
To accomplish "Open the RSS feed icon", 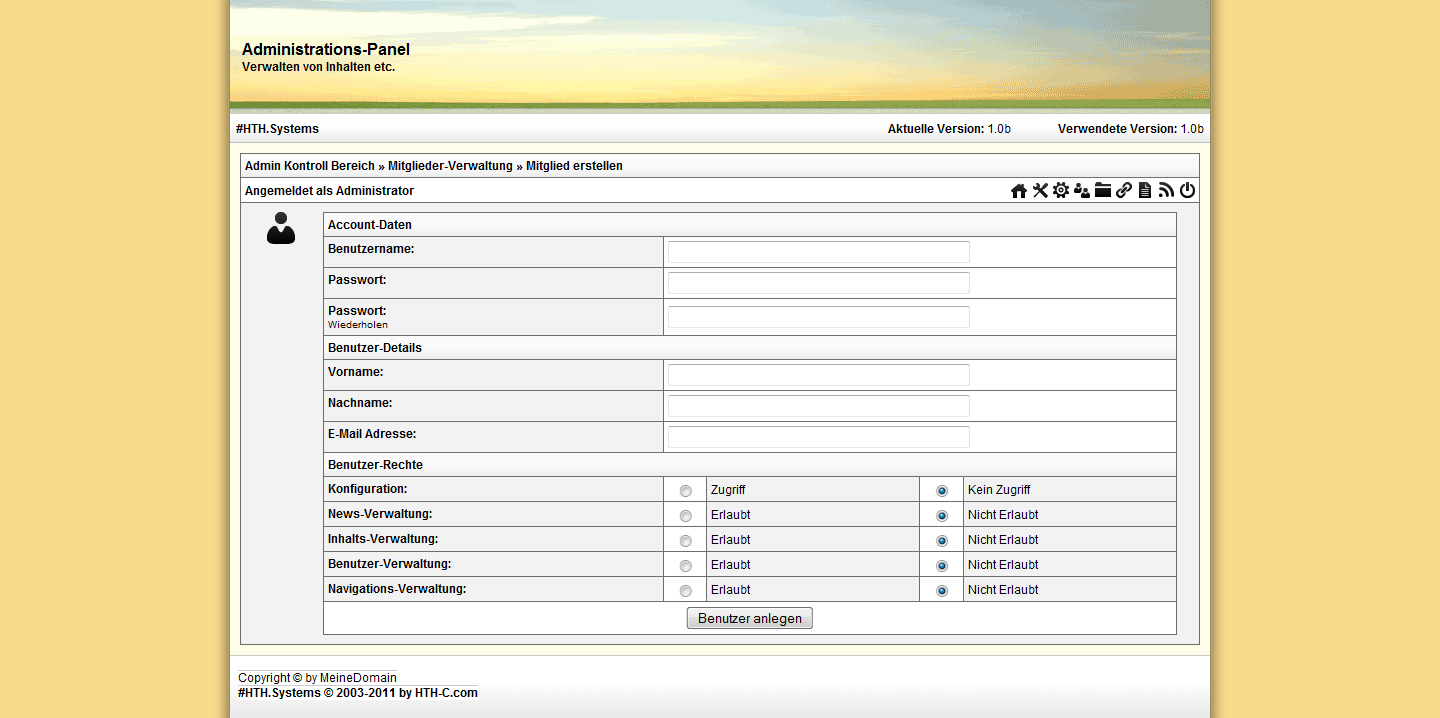I will [1166, 191].
